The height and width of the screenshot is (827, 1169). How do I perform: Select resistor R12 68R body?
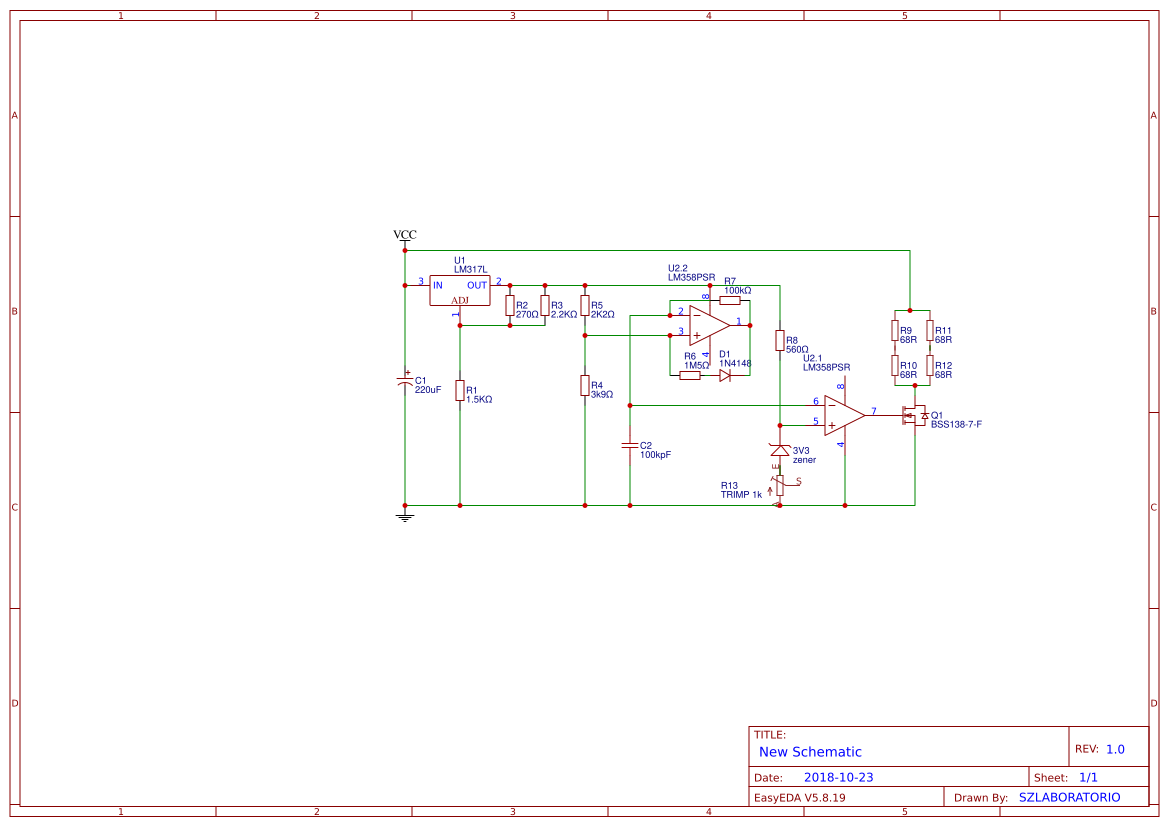click(x=929, y=366)
